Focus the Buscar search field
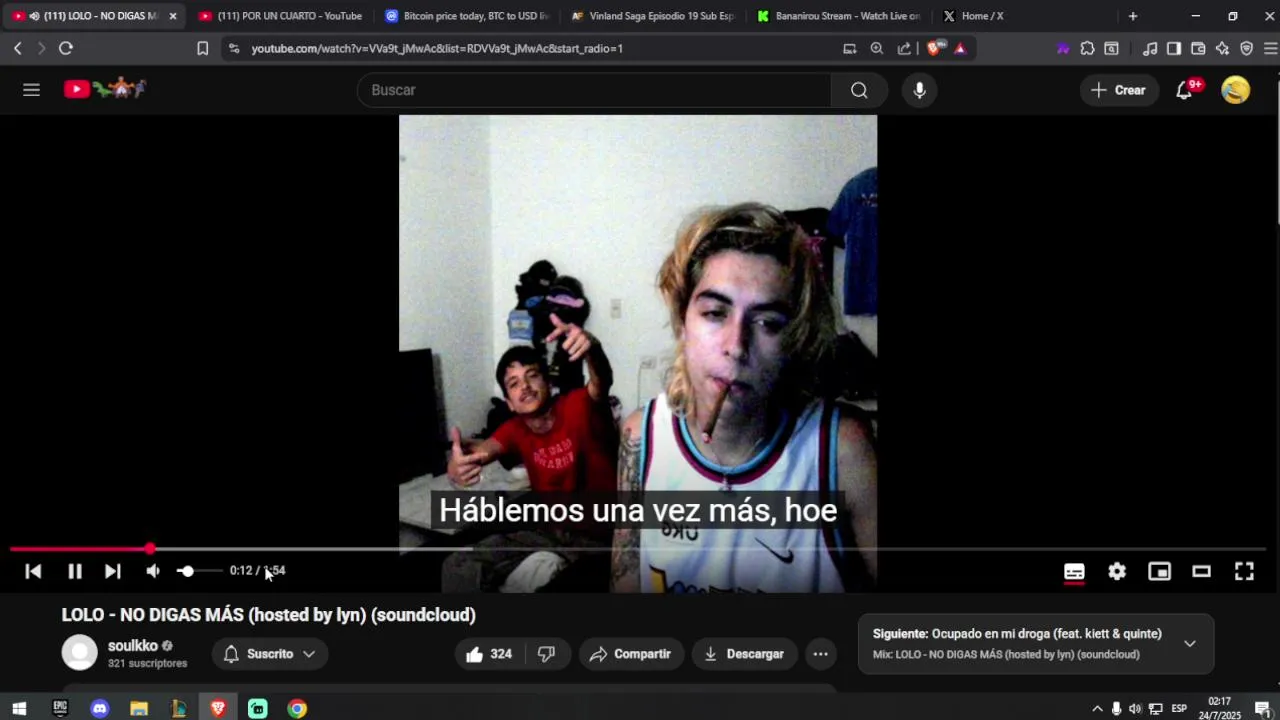 click(x=595, y=90)
